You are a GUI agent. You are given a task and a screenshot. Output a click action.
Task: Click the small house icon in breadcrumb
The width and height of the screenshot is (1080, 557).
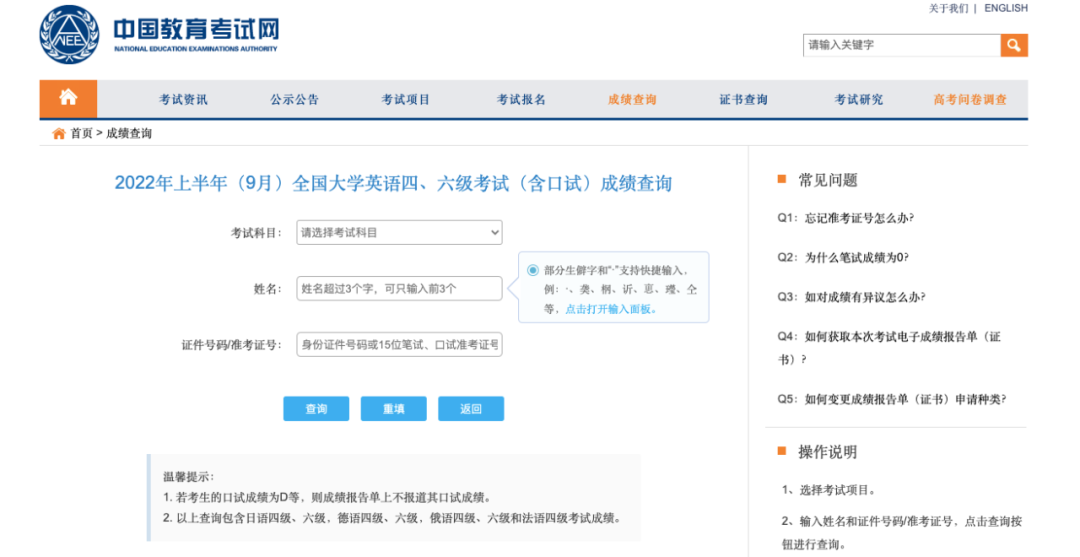(x=59, y=134)
